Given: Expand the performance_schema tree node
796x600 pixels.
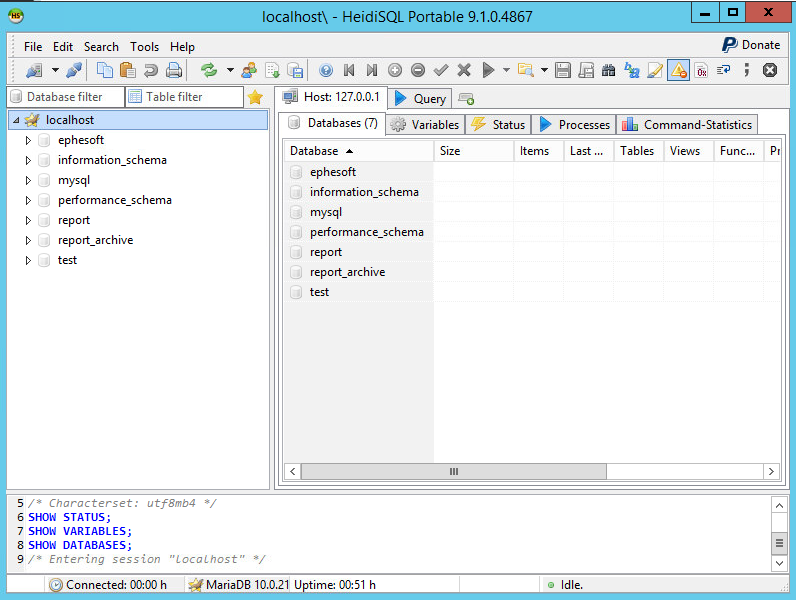Looking at the screenshot, I should click(x=28, y=201).
